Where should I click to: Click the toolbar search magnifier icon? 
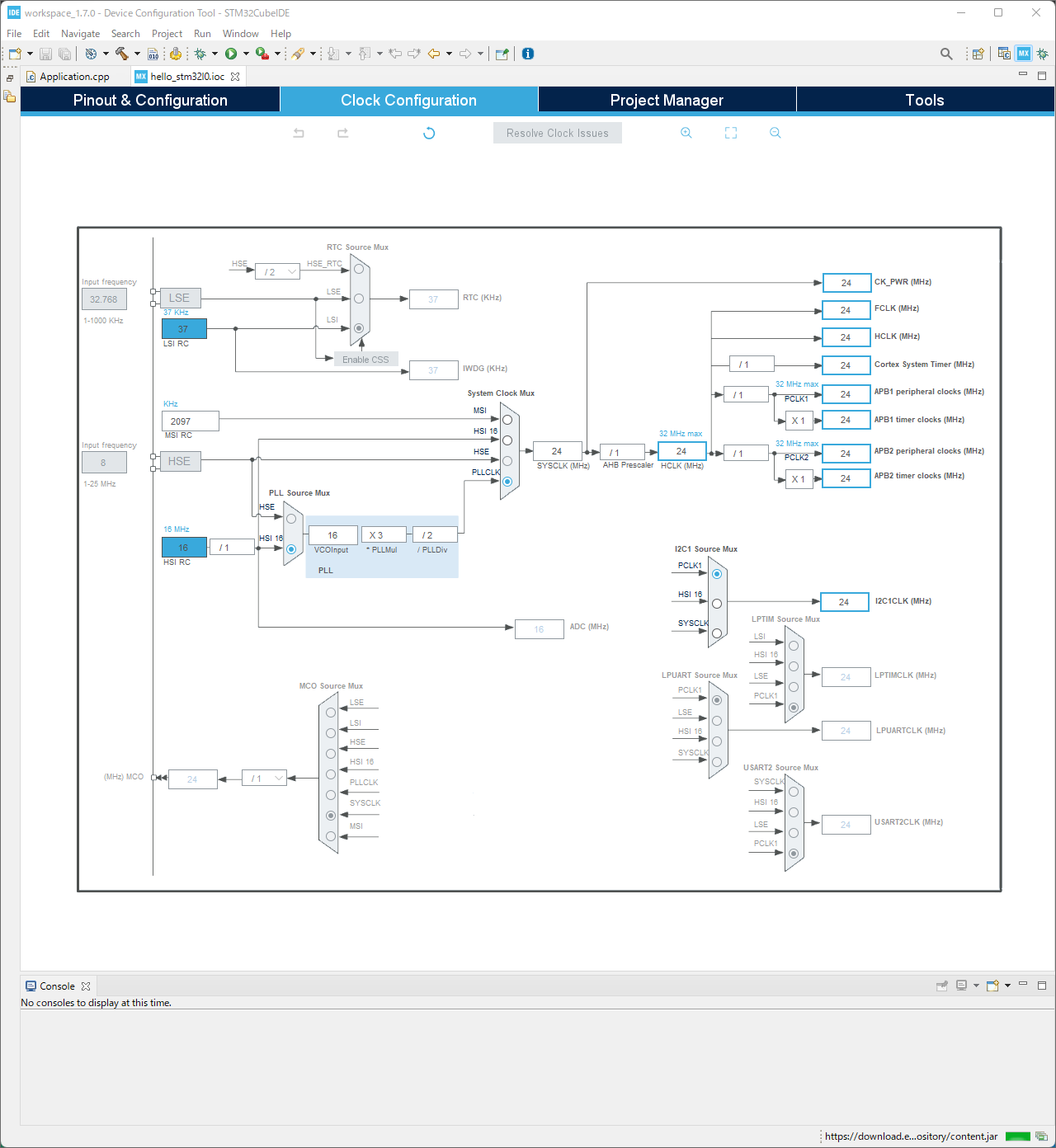(946, 54)
